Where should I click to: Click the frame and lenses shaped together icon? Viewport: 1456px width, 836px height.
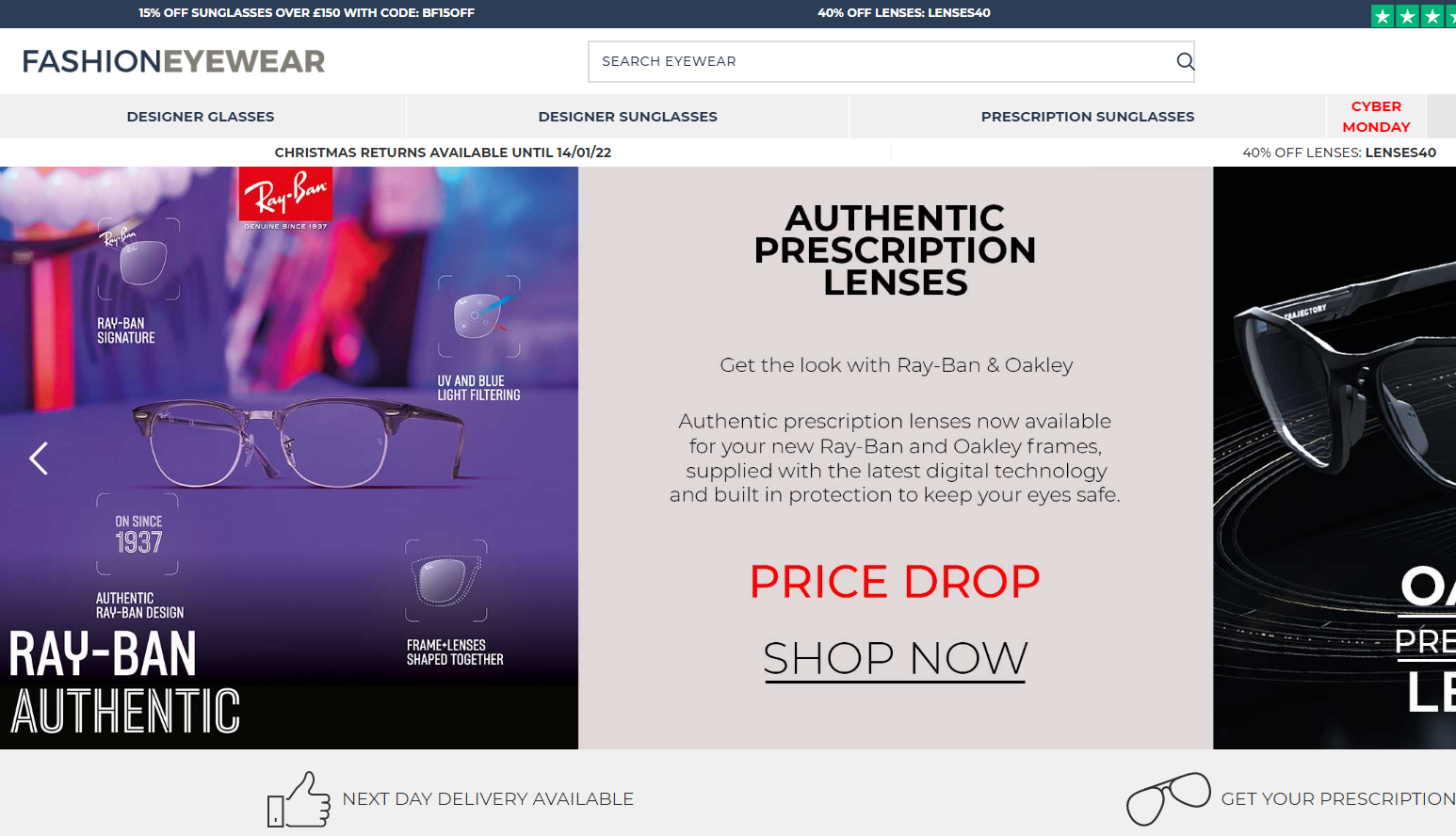point(445,581)
